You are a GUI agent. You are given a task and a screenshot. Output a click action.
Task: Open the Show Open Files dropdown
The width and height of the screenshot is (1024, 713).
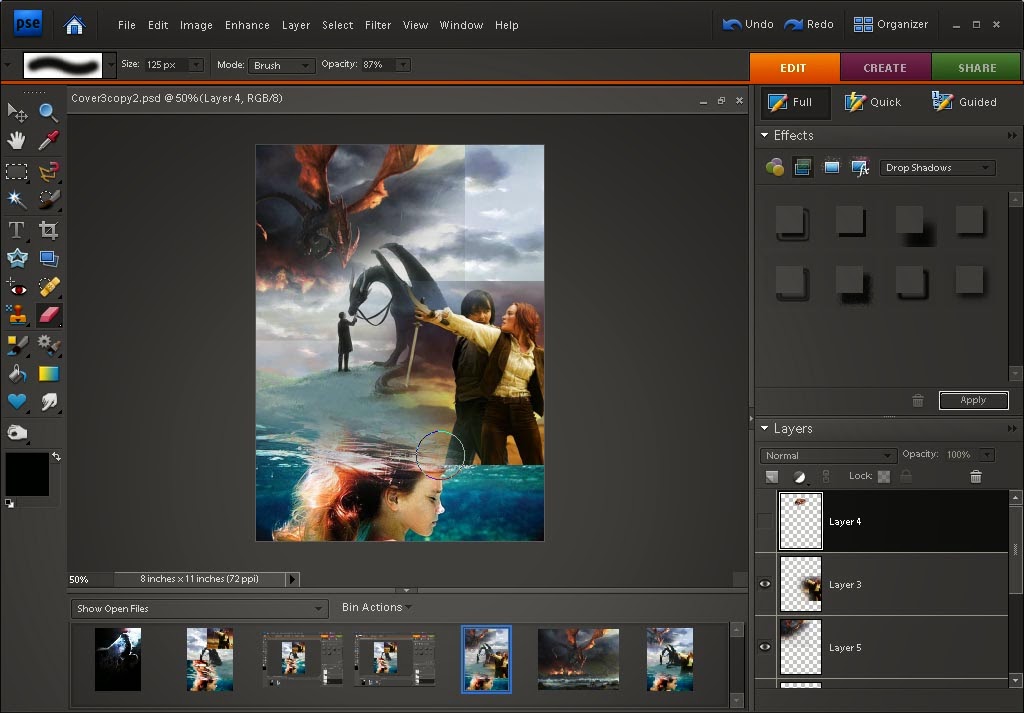pos(200,608)
